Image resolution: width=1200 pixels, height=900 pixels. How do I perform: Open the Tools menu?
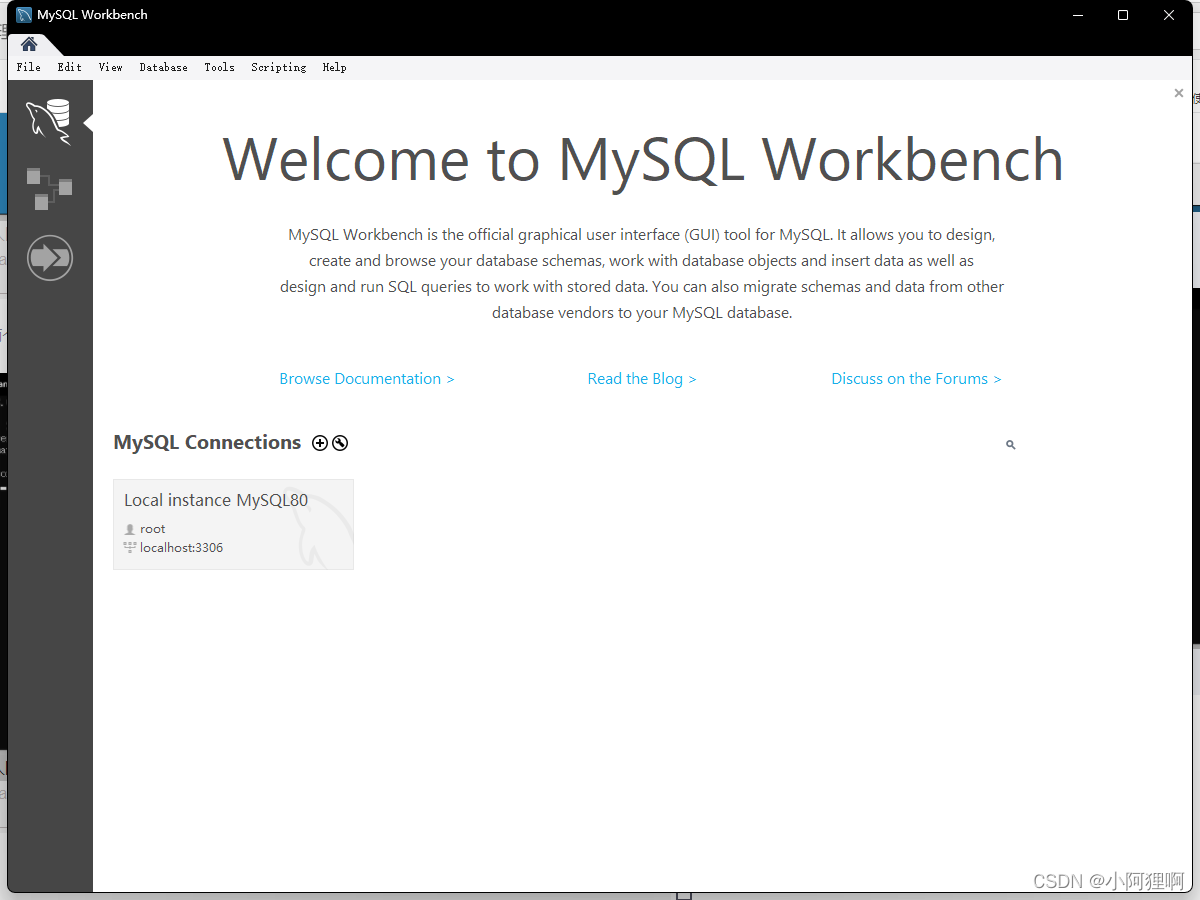pyautogui.click(x=220, y=67)
